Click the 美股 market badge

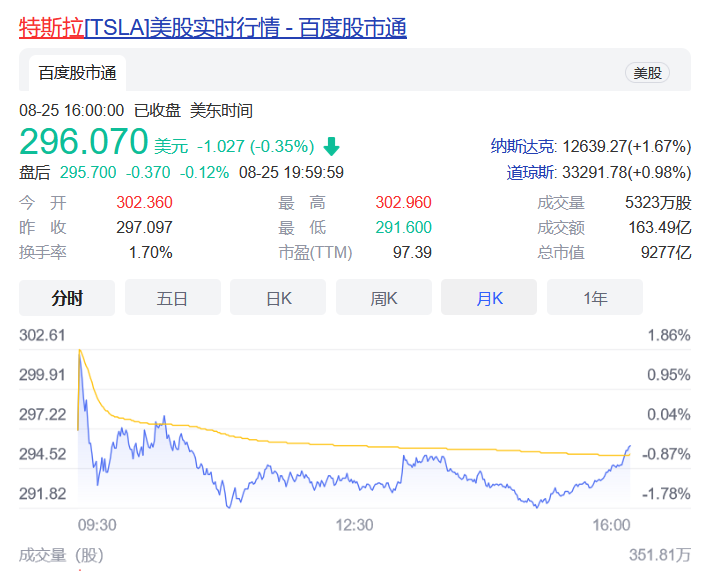[647, 72]
